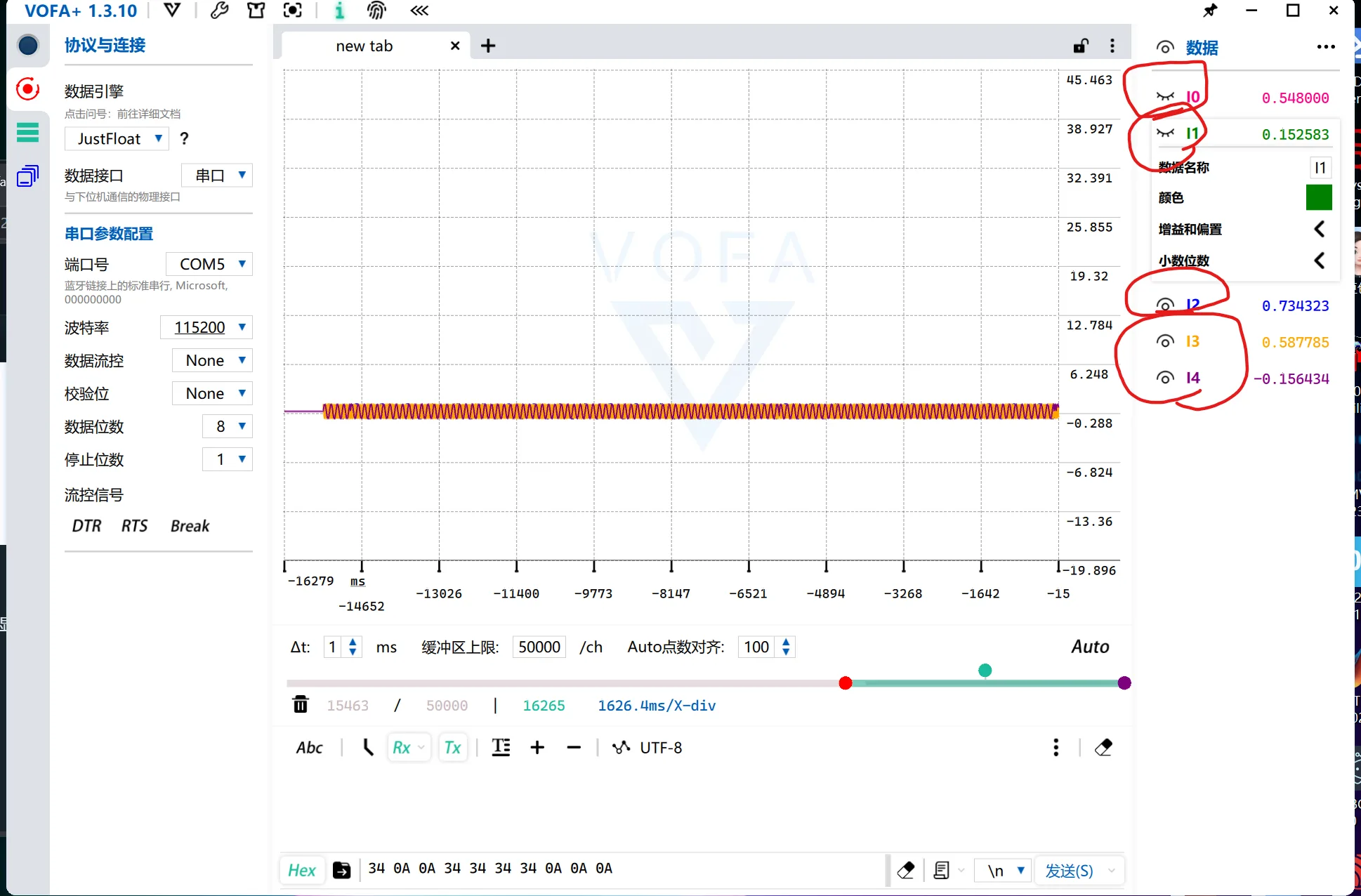Toggle the DTR flow control signal
Viewport: 1361px width, 896px height.
click(x=86, y=526)
